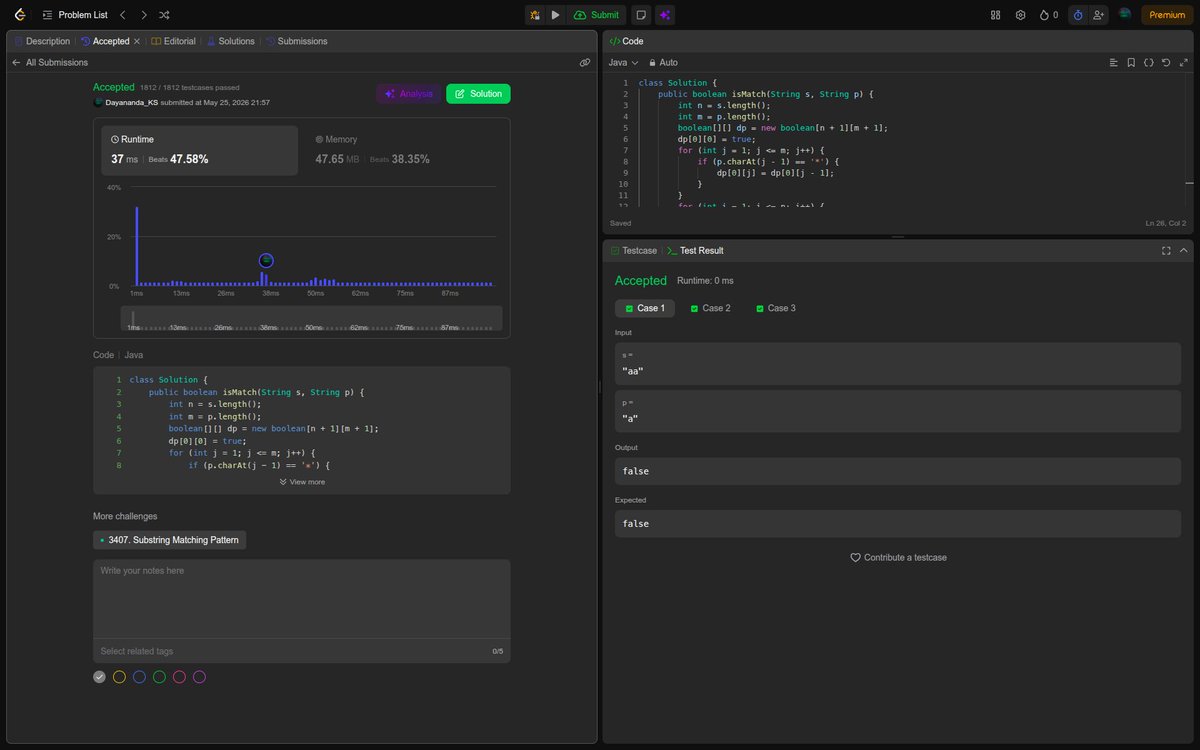Close the Accepted tab
1200x750 pixels.
click(137, 41)
